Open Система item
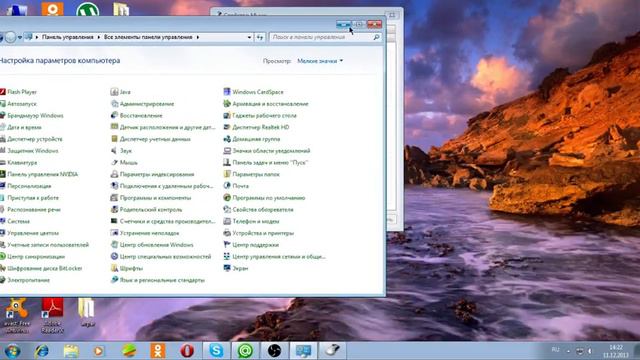The image size is (640, 360). click(x=15, y=222)
